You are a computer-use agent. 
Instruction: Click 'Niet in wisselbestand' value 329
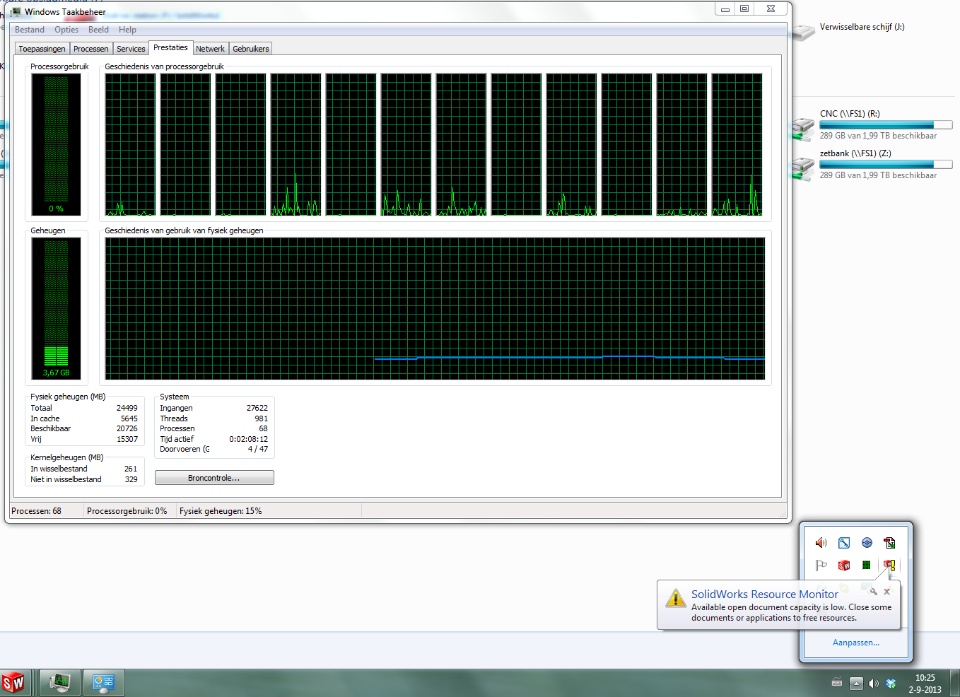130,479
